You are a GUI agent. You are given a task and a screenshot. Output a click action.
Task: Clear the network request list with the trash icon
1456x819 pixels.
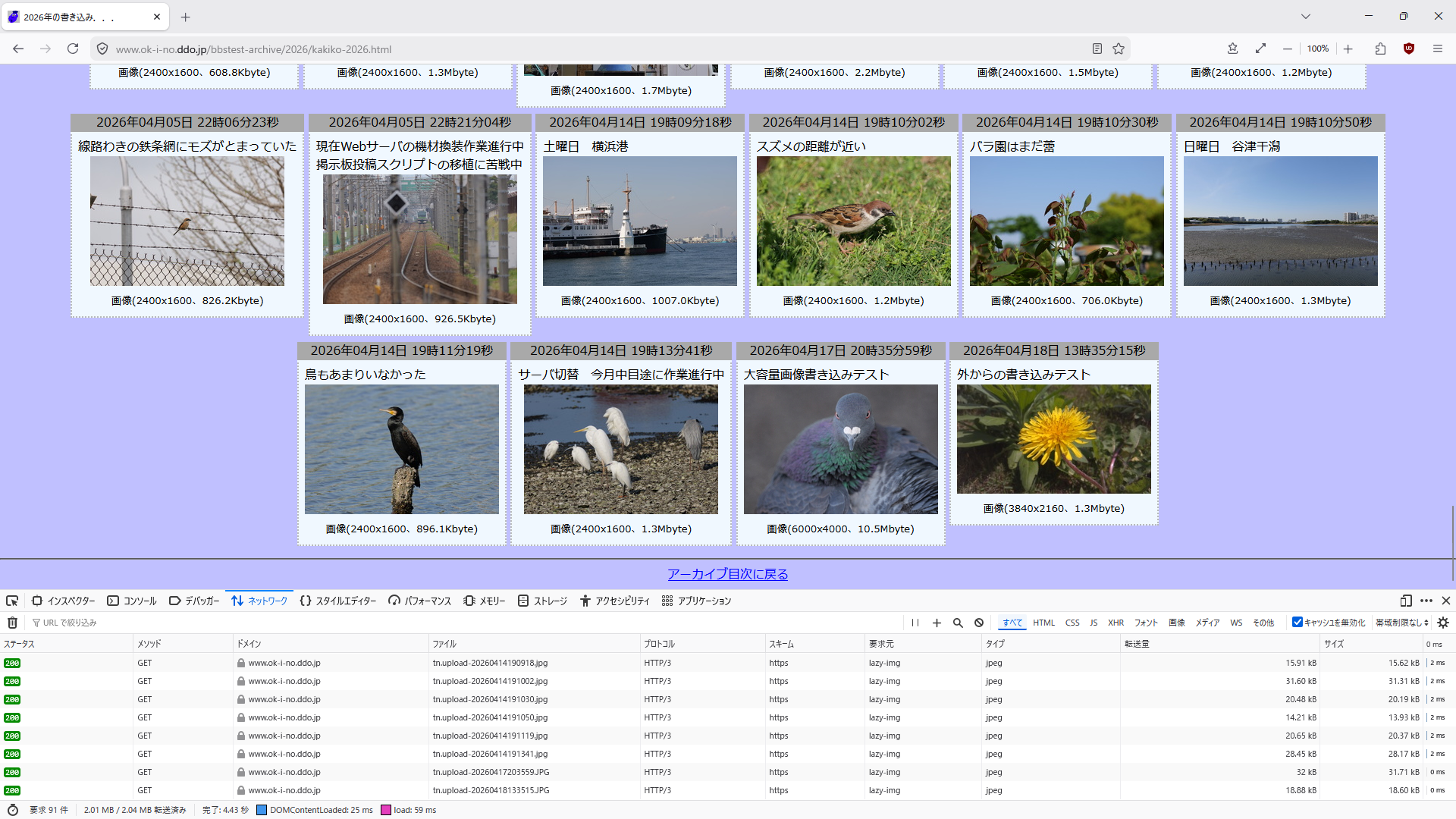click(x=12, y=623)
